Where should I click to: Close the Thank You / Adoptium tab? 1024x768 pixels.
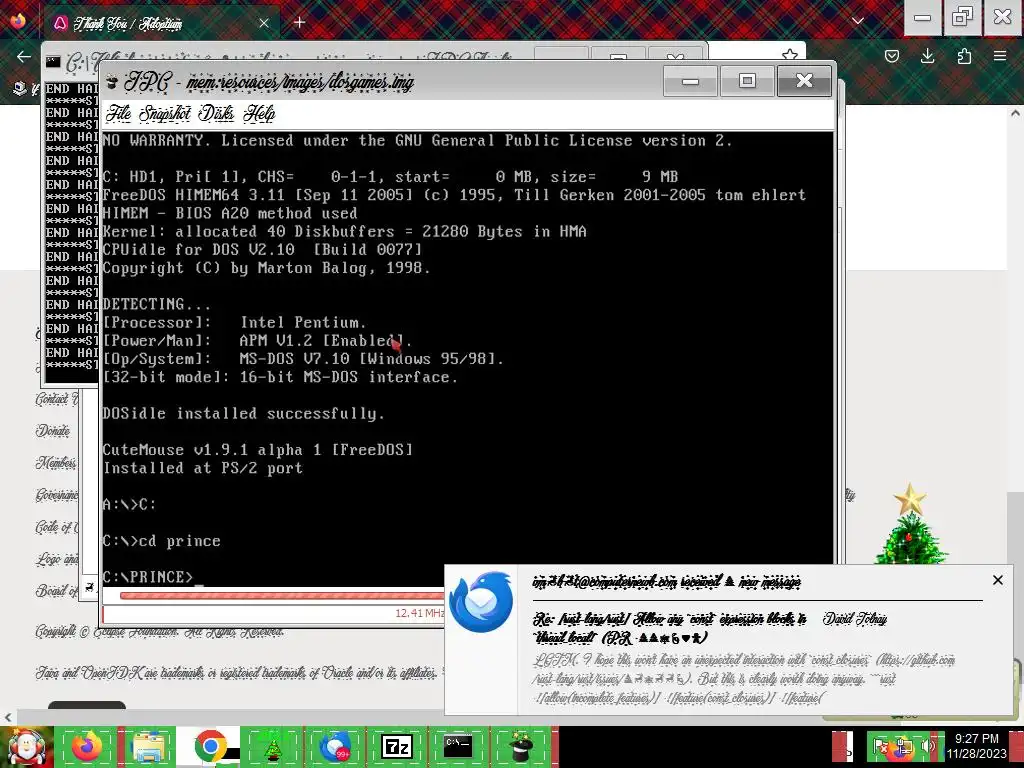point(264,23)
